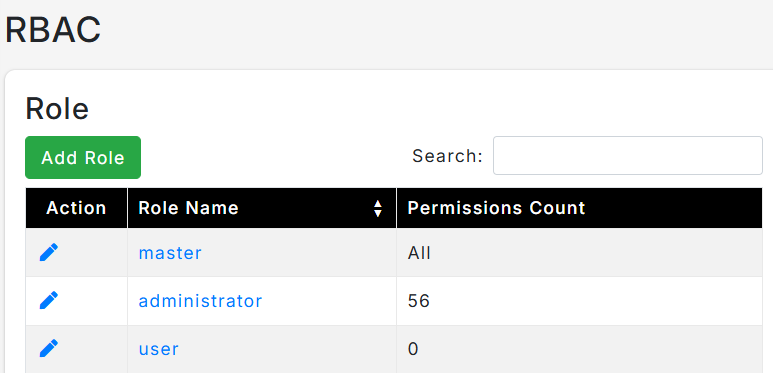The width and height of the screenshot is (773, 373).
Task: Click the Add Role button
Action: 83,158
